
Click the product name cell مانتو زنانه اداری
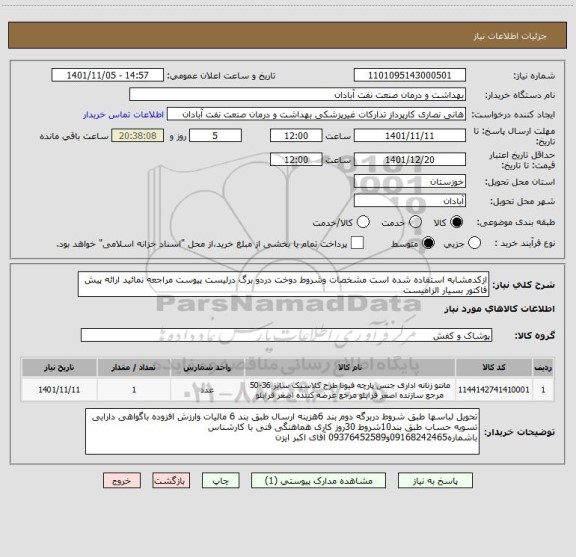pos(350,389)
